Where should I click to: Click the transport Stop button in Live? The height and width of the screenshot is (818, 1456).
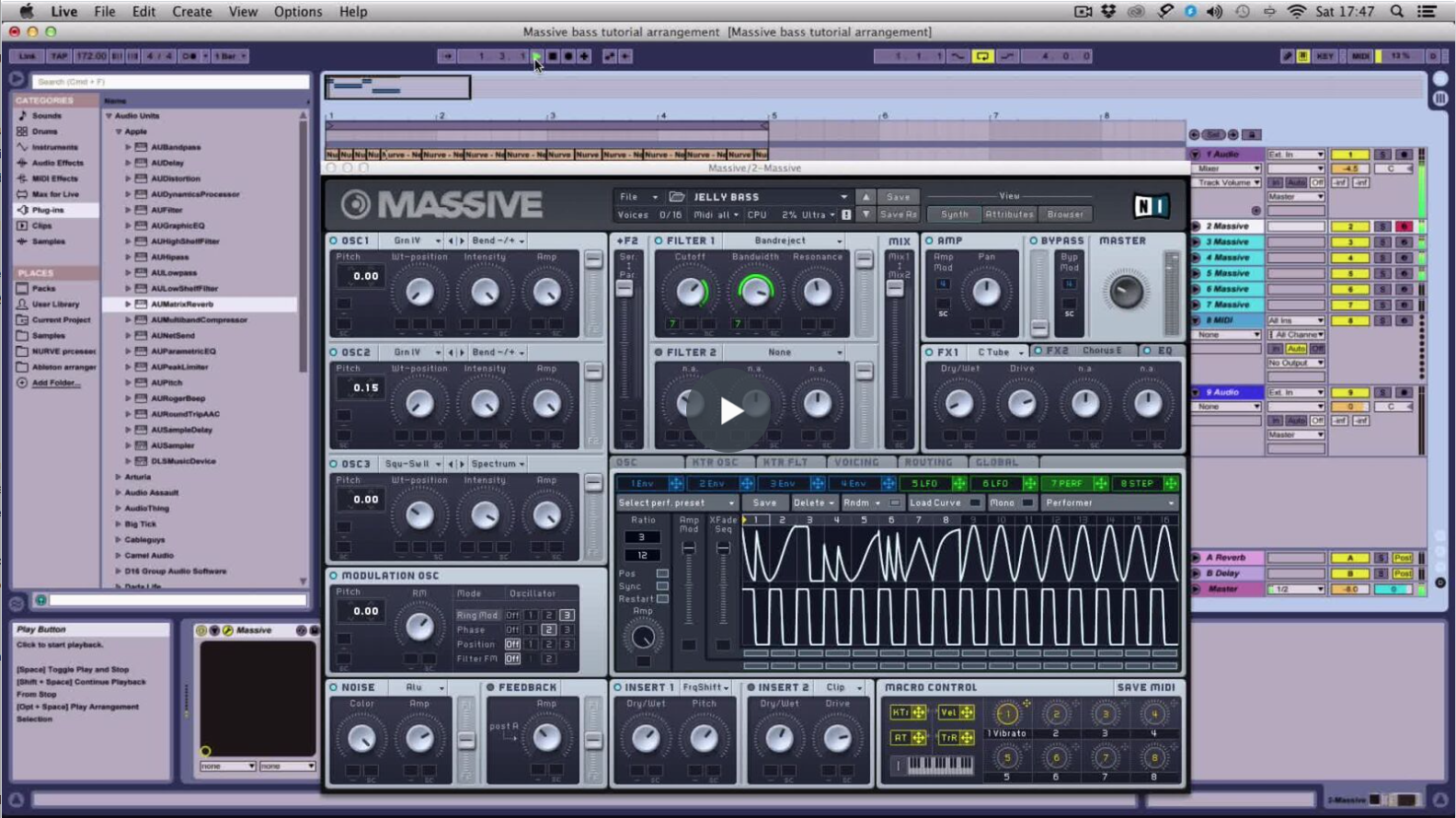[553, 56]
